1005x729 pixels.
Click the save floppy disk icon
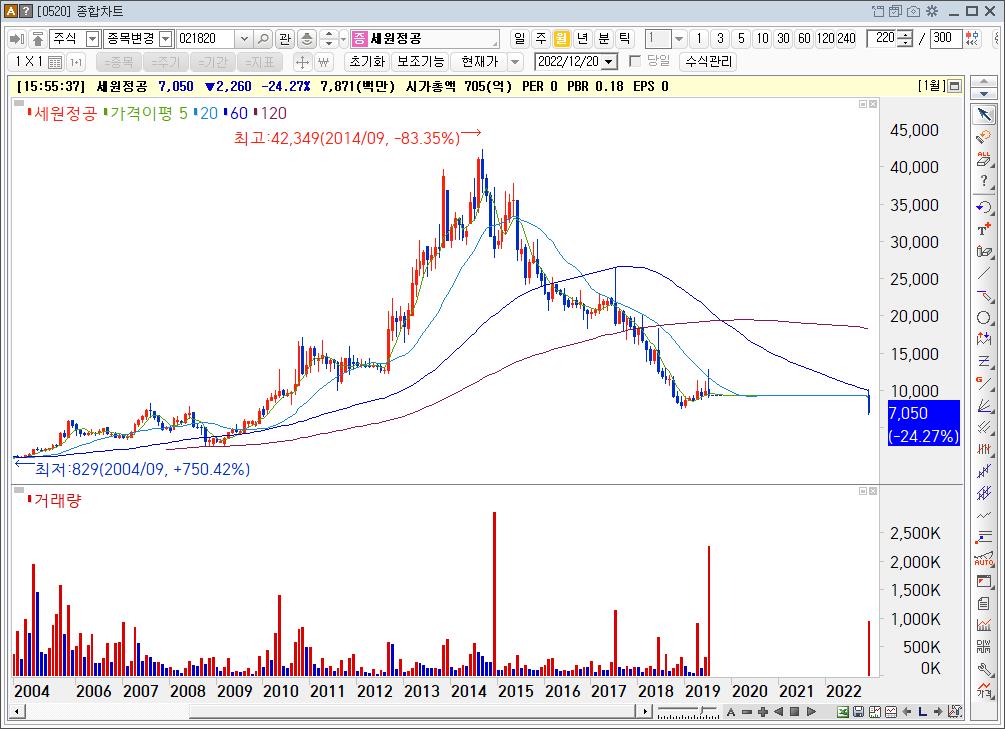(858, 712)
